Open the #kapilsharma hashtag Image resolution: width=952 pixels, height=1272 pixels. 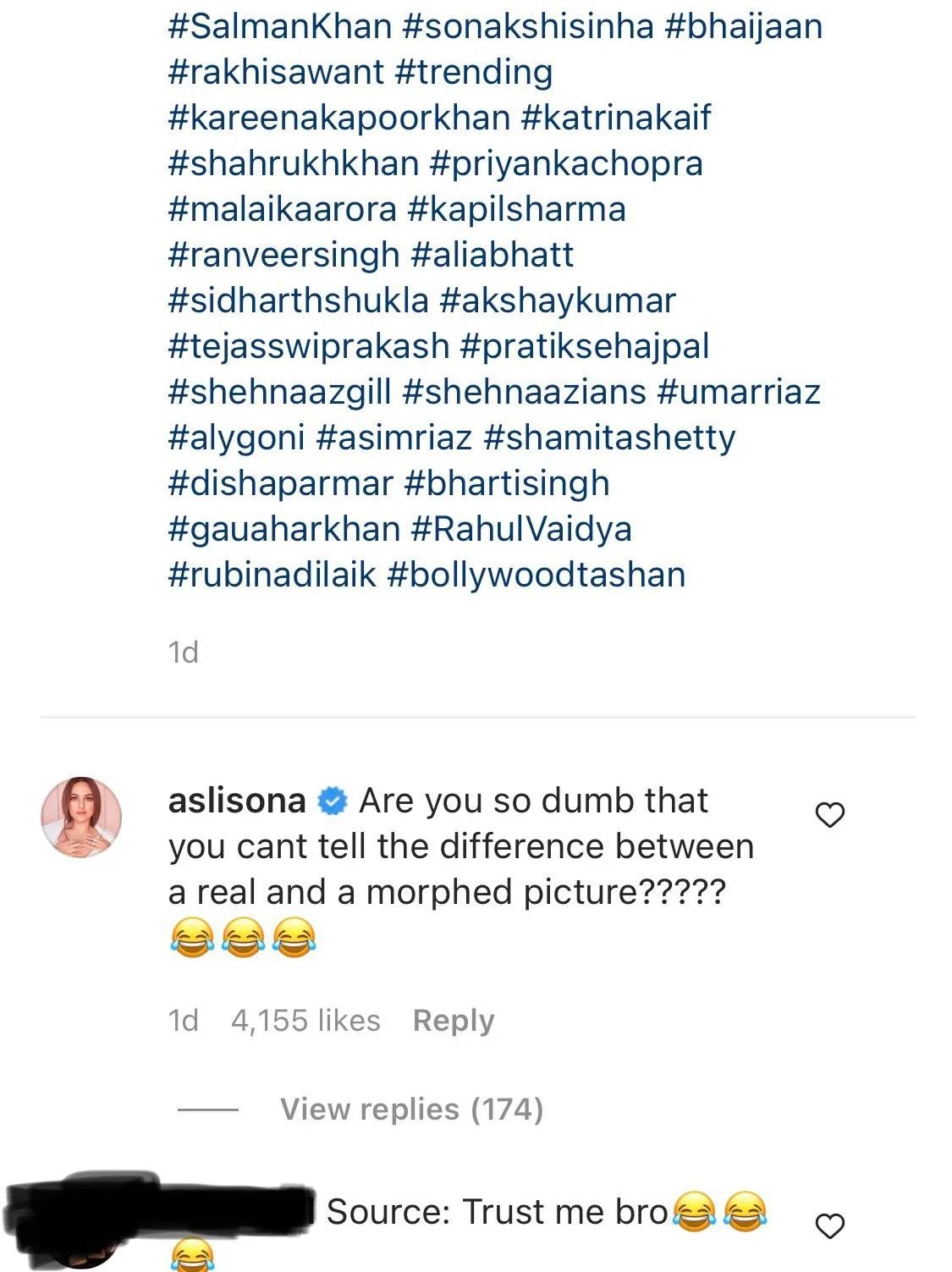coord(516,209)
